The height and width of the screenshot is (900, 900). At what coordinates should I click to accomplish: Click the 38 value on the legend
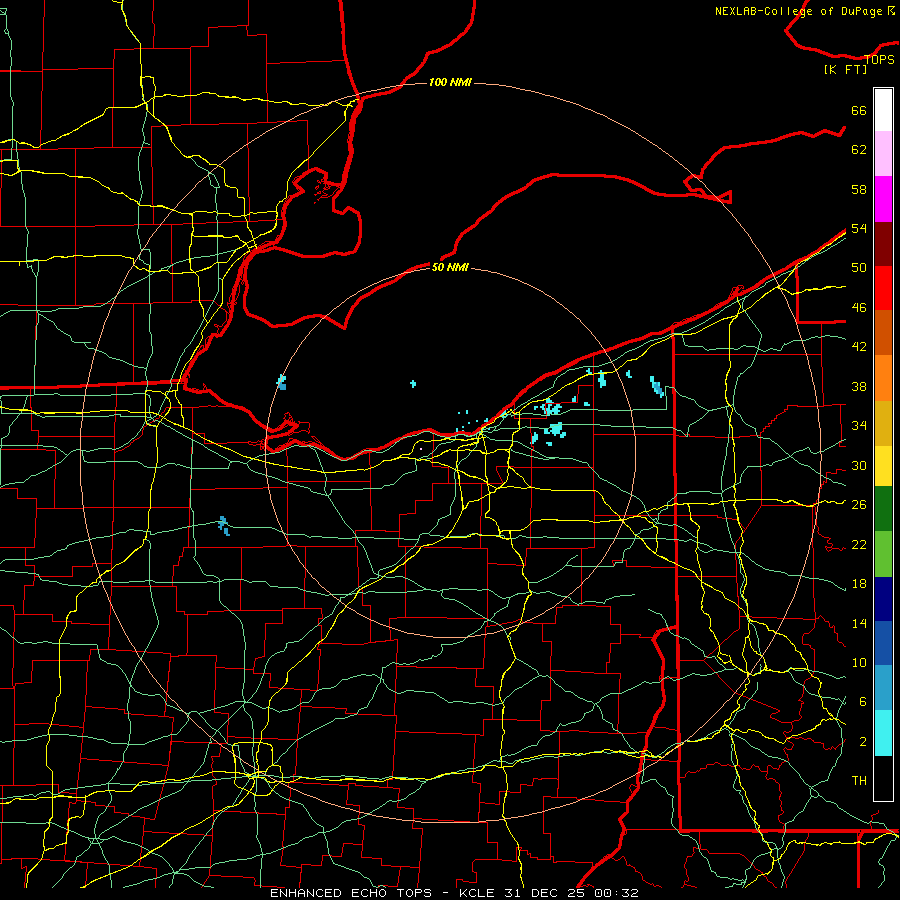(x=859, y=386)
